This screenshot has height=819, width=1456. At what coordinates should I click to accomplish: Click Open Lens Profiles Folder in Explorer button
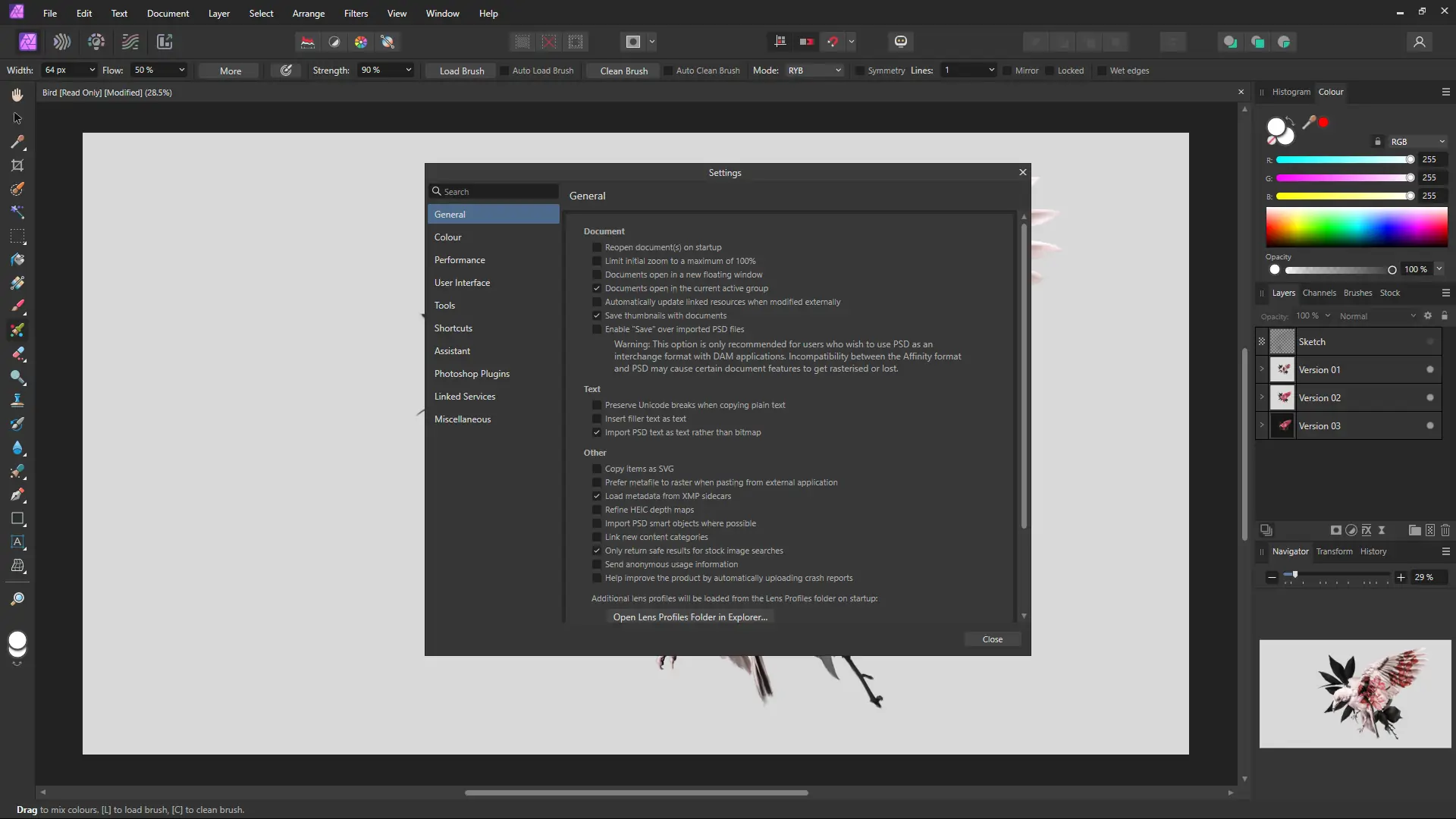click(x=690, y=617)
